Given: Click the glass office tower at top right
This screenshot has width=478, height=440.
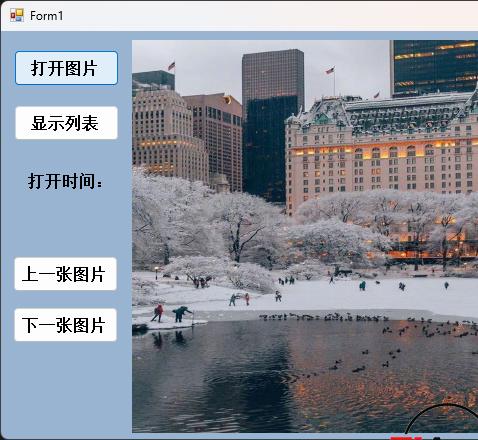Looking at the screenshot, I should click(435, 68).
